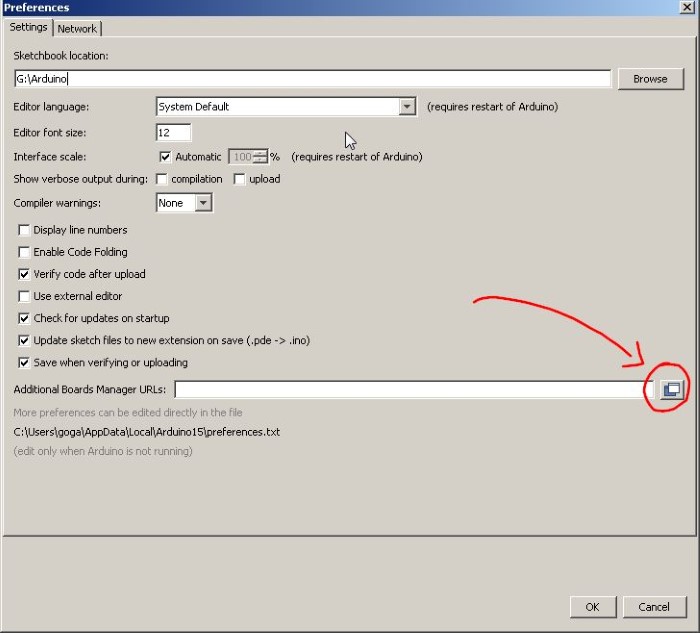Click into the Editor font size field
Image resolution: width=700 pixels, height=633 pixels.
pos(173,133)
